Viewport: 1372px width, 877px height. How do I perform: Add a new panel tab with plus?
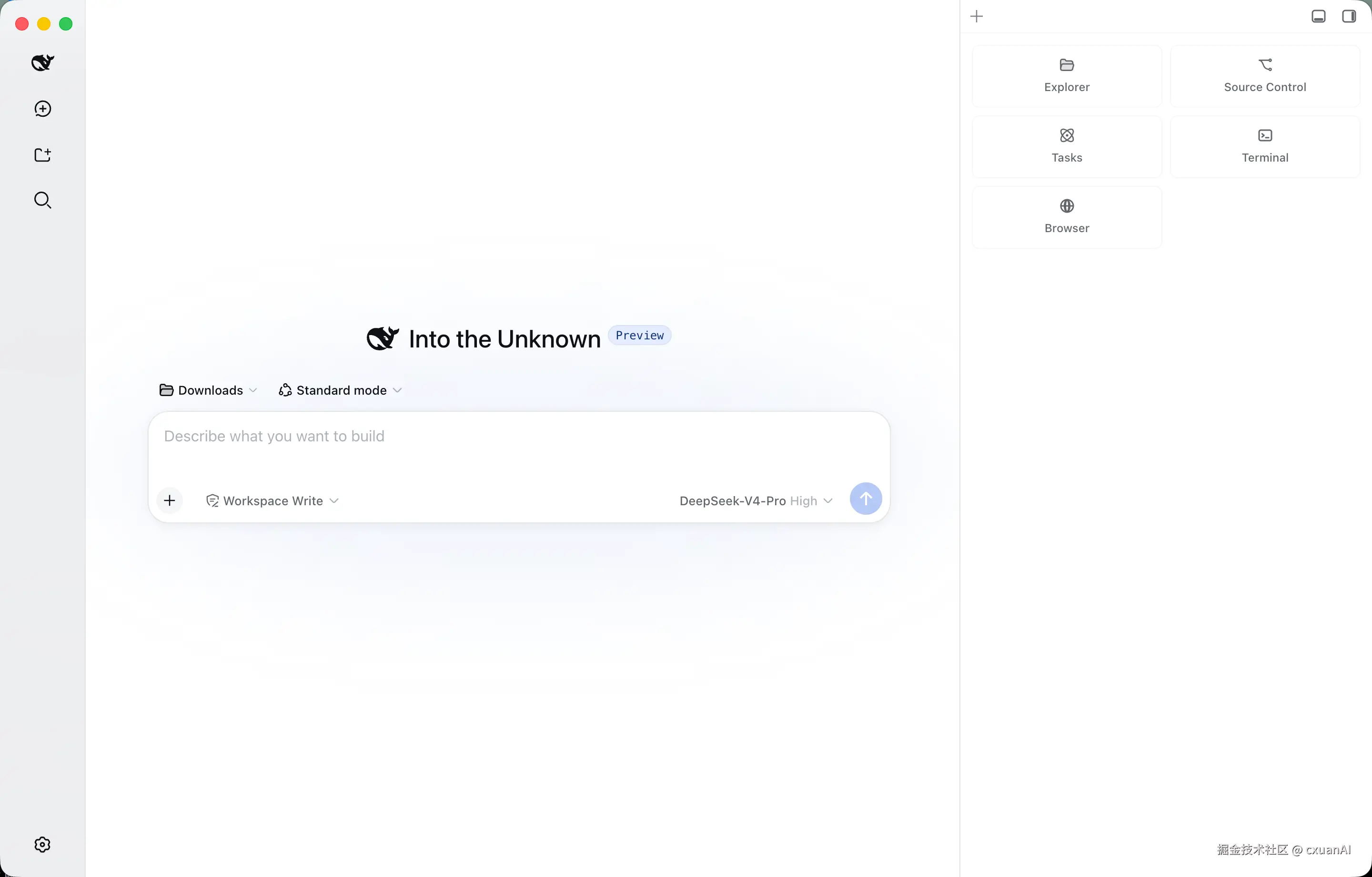pyautogui.click(x=977, y=17)
